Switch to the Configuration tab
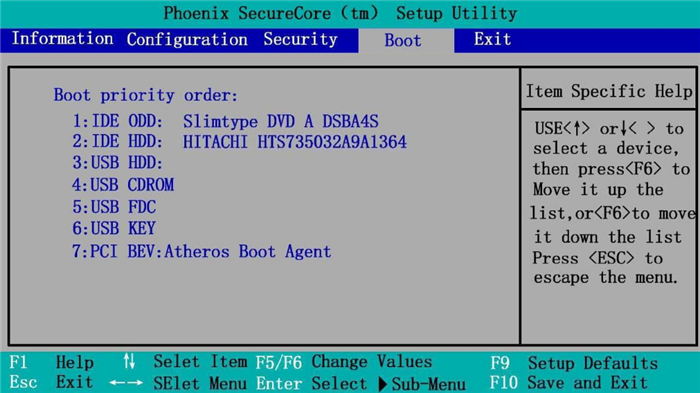700x393 pixels. tap(187, 40)
